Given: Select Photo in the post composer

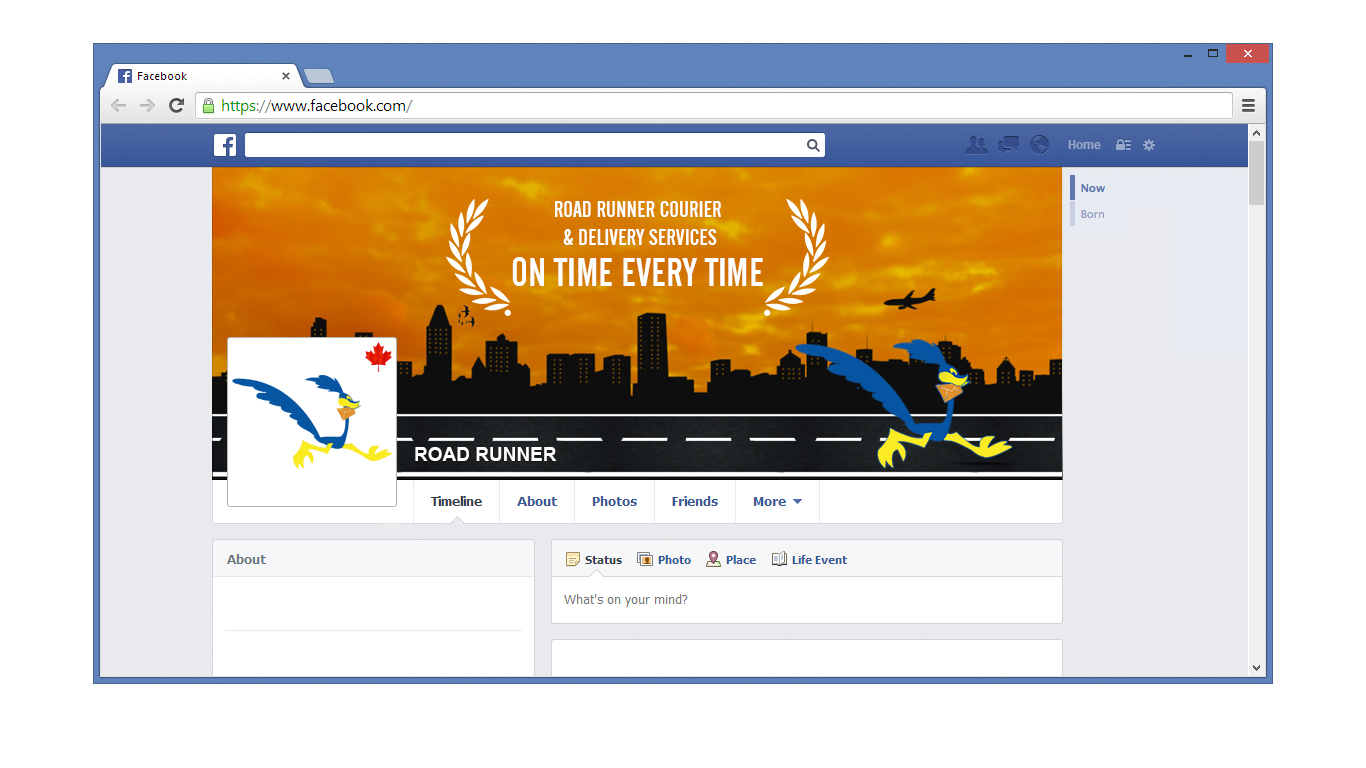Looking at the screenshot, I should pyautogui.click(x=665, y=560).
